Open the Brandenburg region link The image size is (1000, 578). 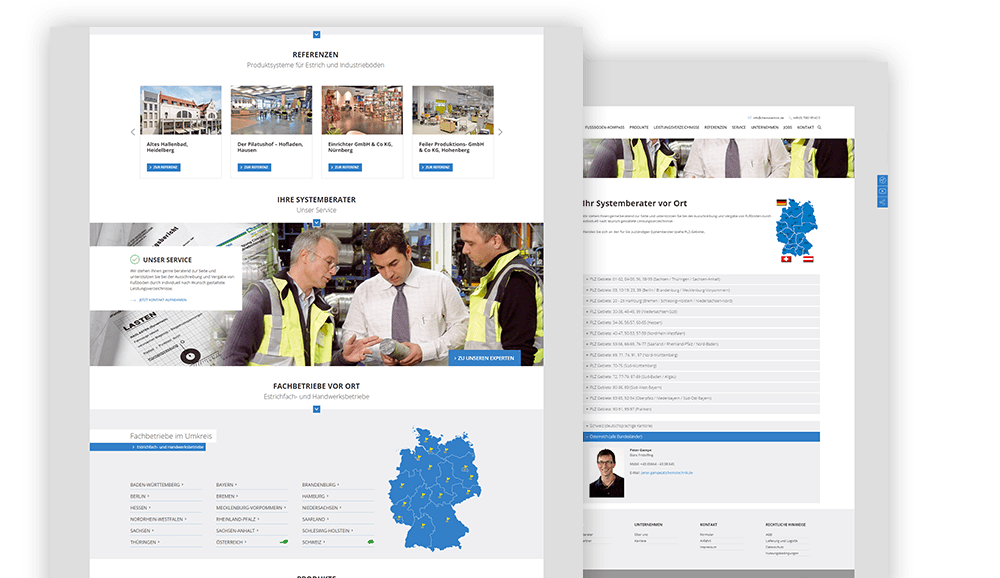(x=320, y=485)
